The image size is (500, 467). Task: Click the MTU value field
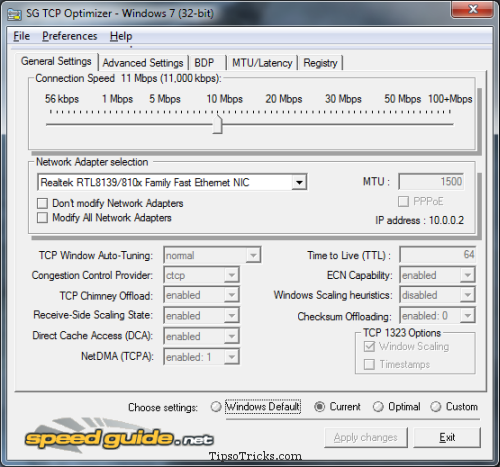(x=431, y=182)
